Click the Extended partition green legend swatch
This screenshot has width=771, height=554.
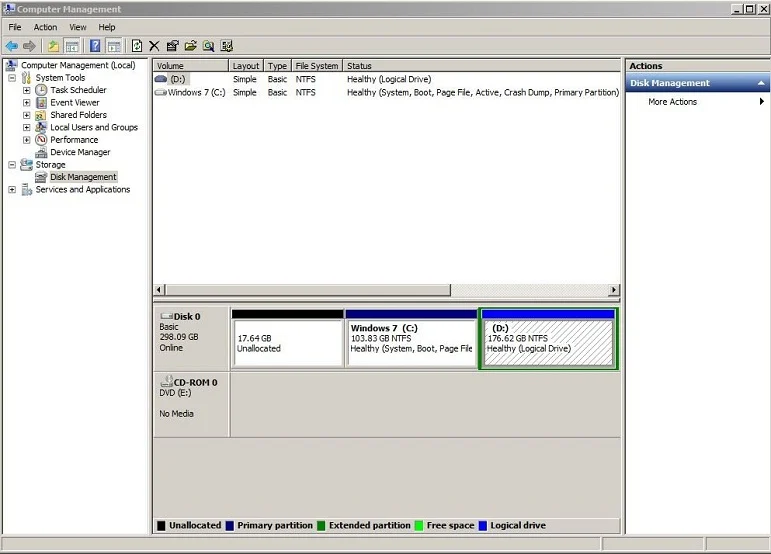point(321,525)
